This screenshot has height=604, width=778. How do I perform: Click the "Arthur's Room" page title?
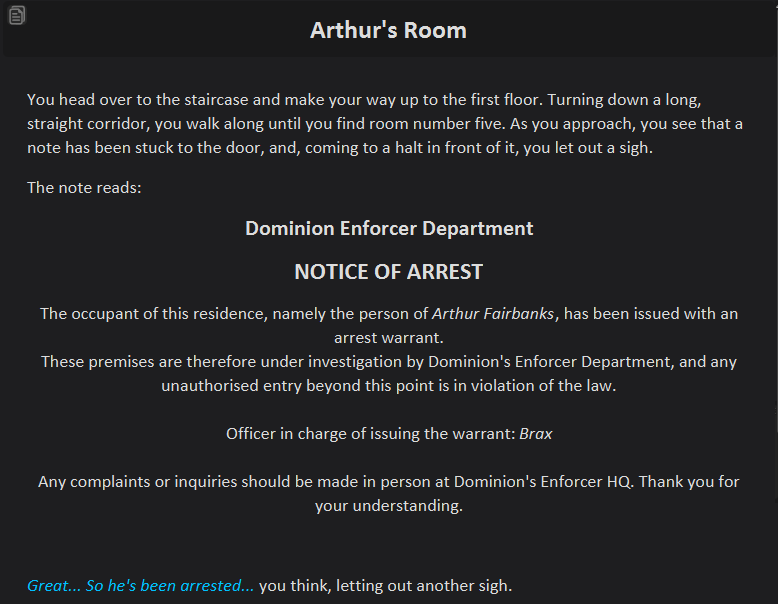point(388,30)
